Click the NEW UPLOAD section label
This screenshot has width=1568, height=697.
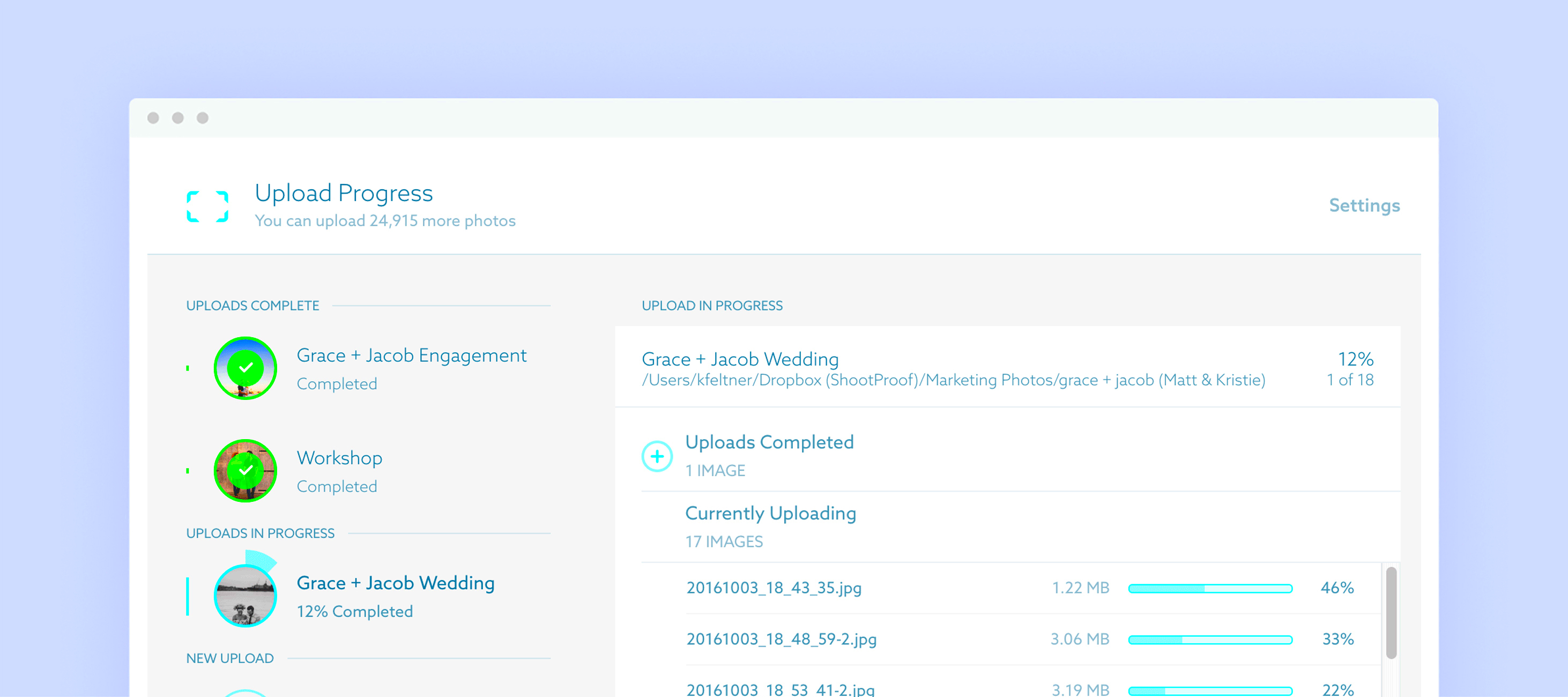click(x=230, y=658)
